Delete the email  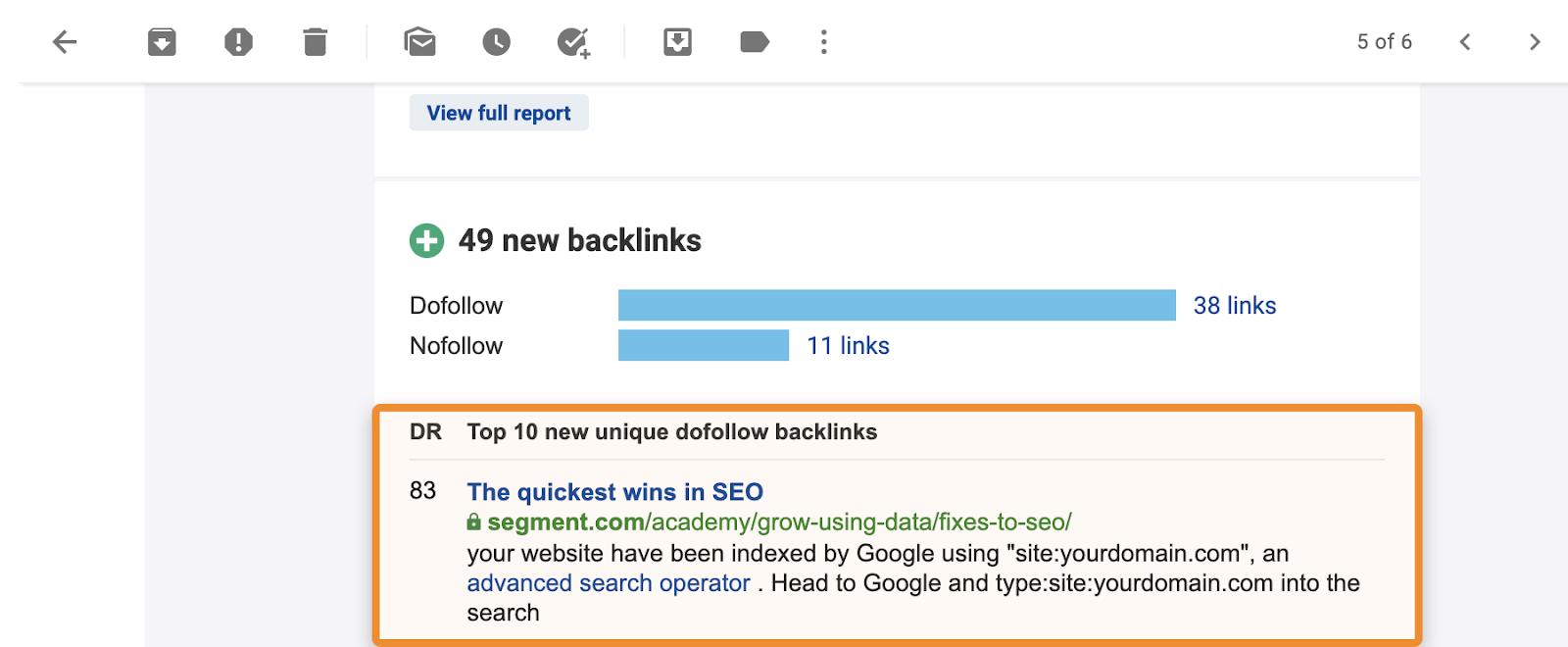(314, 41)
